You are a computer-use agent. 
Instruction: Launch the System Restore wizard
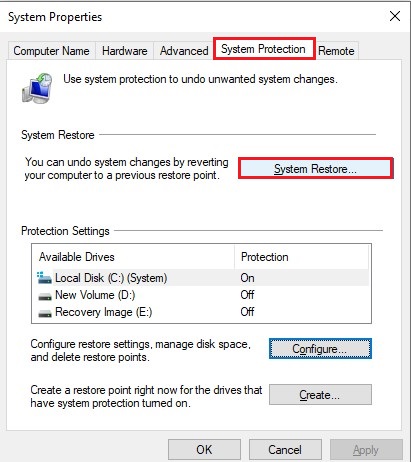click(316, 169)
